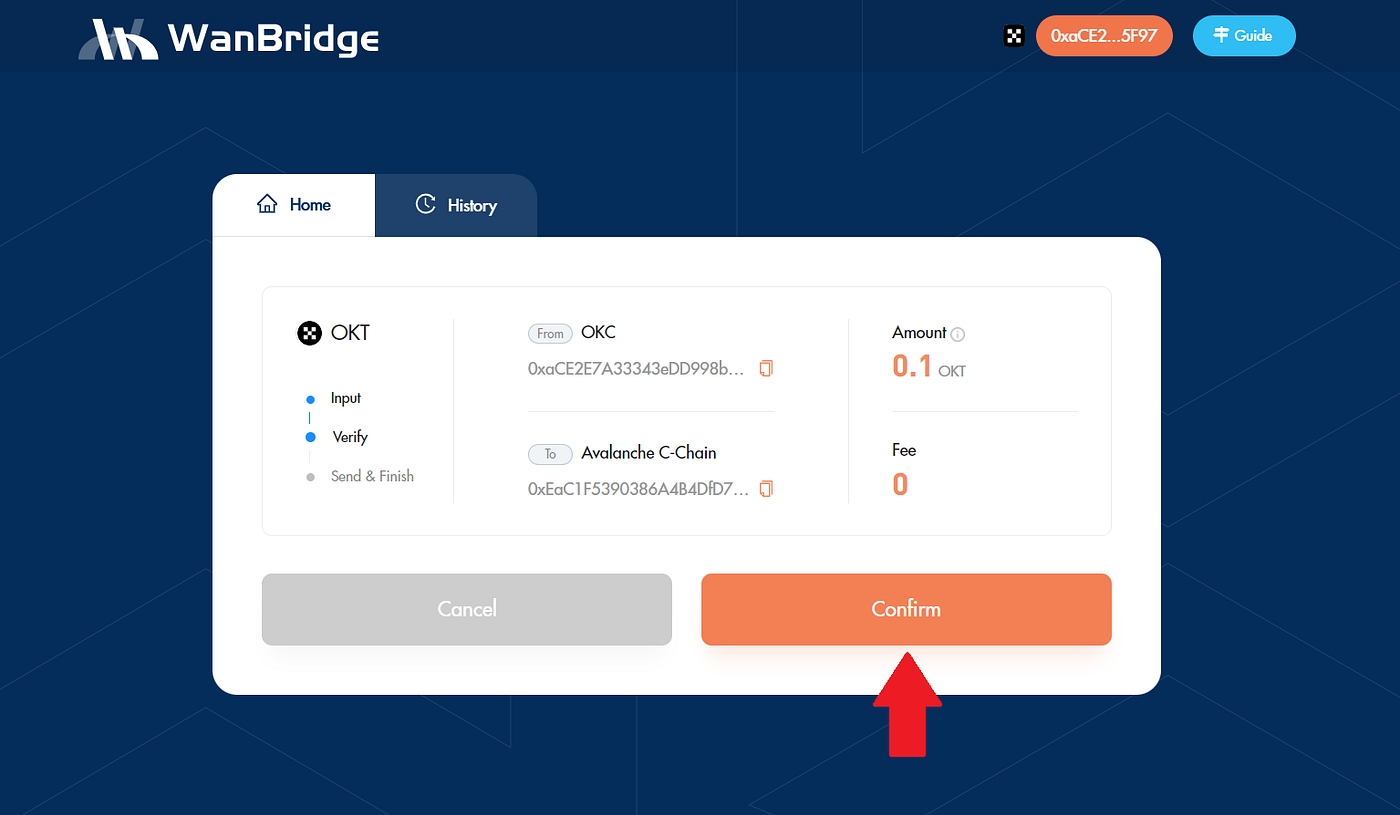The width and height of the screenshot is (1400, 815).
Task: Switch to the Home tab
Action: tap(294, 205)
